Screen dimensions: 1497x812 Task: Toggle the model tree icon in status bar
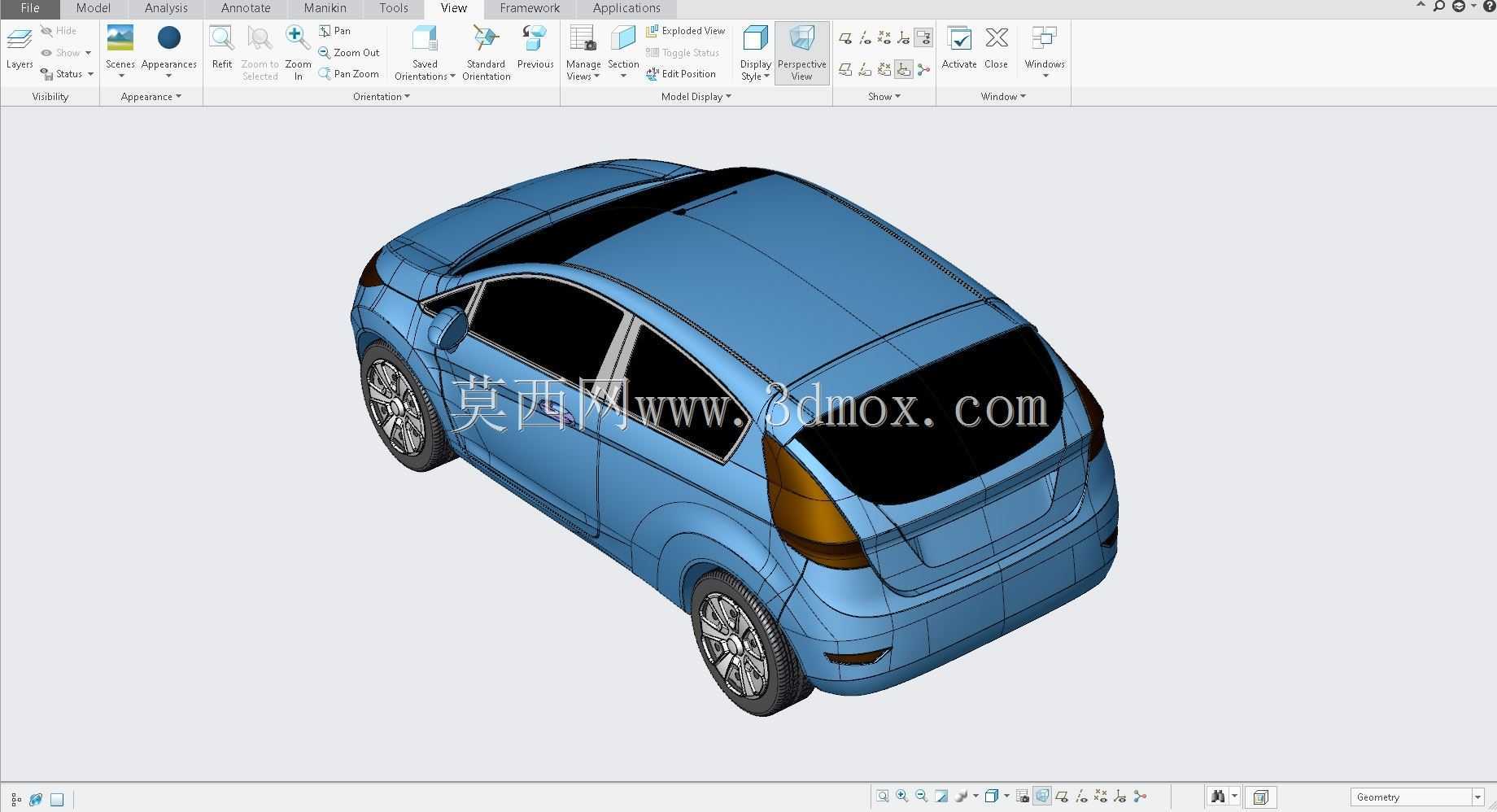pyautogui.click(x=15, y=799)
